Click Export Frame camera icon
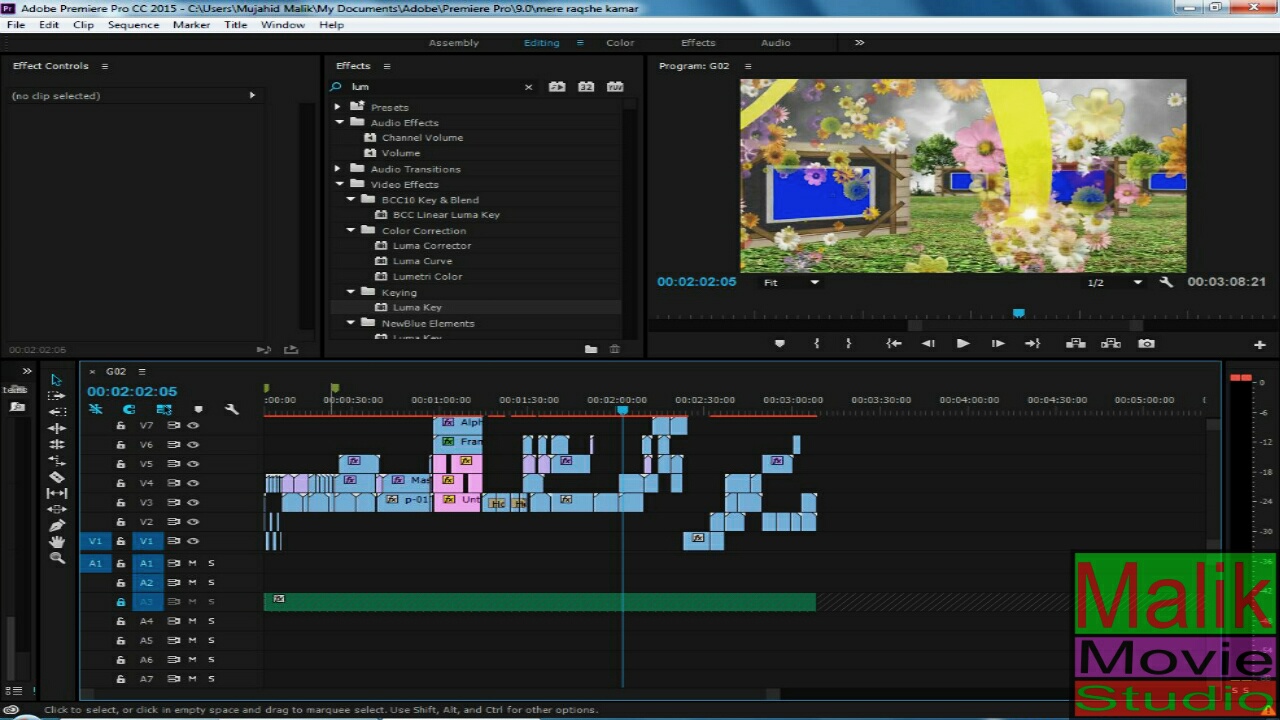1280x720 pixels. click(1146, 343)
